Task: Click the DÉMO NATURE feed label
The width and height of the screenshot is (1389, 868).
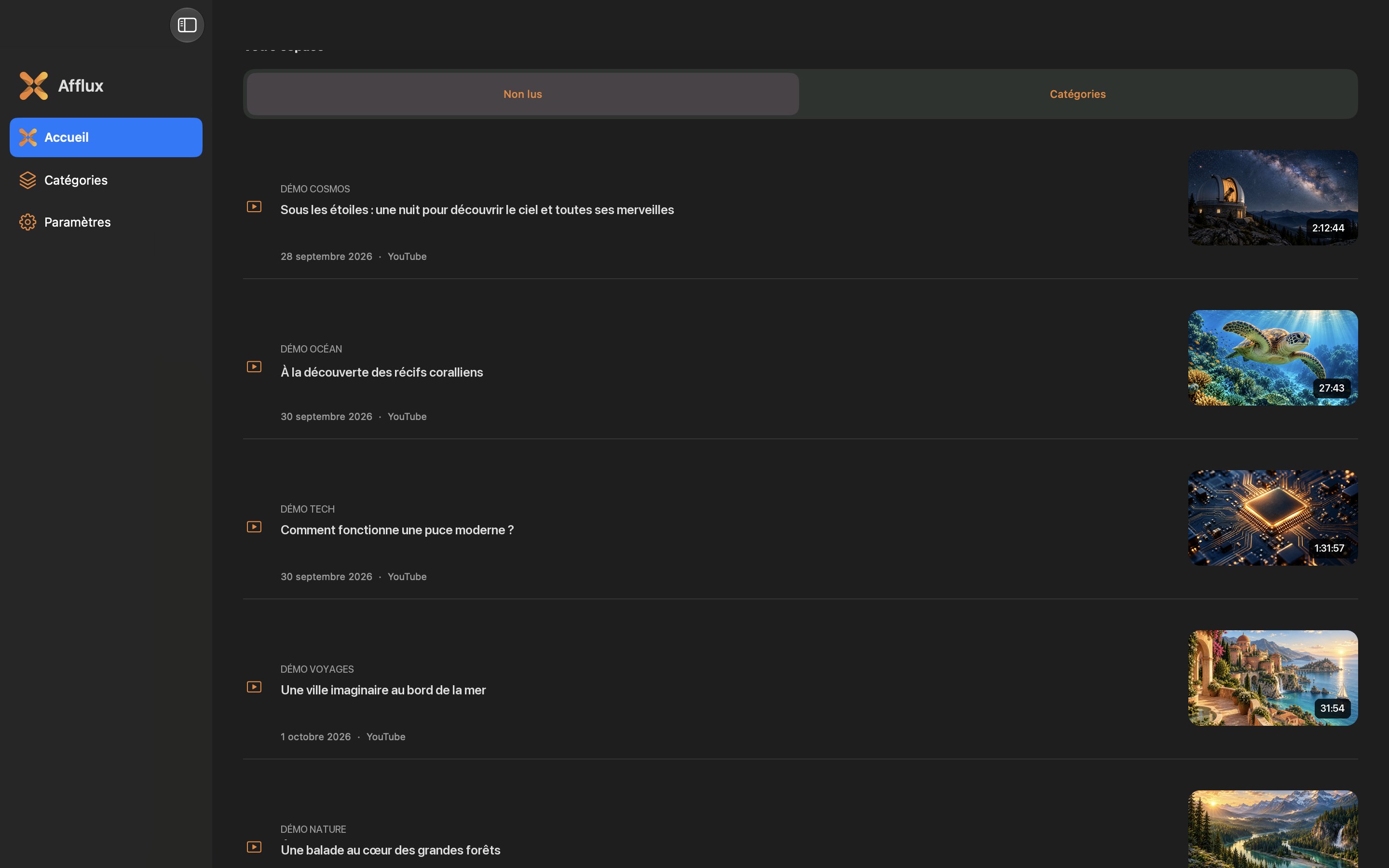Action: pos(313,829)
